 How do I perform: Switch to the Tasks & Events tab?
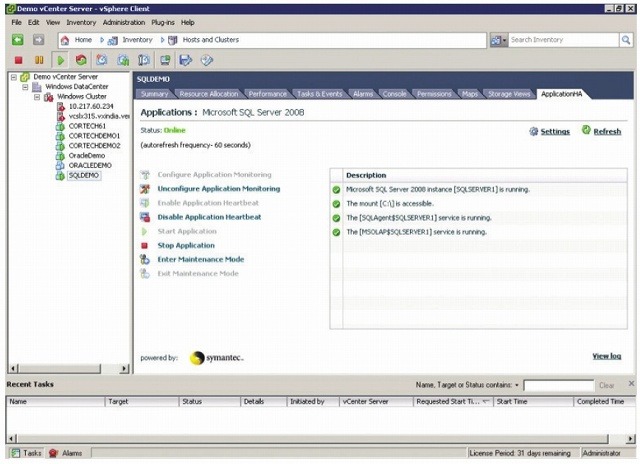(320, 94)
